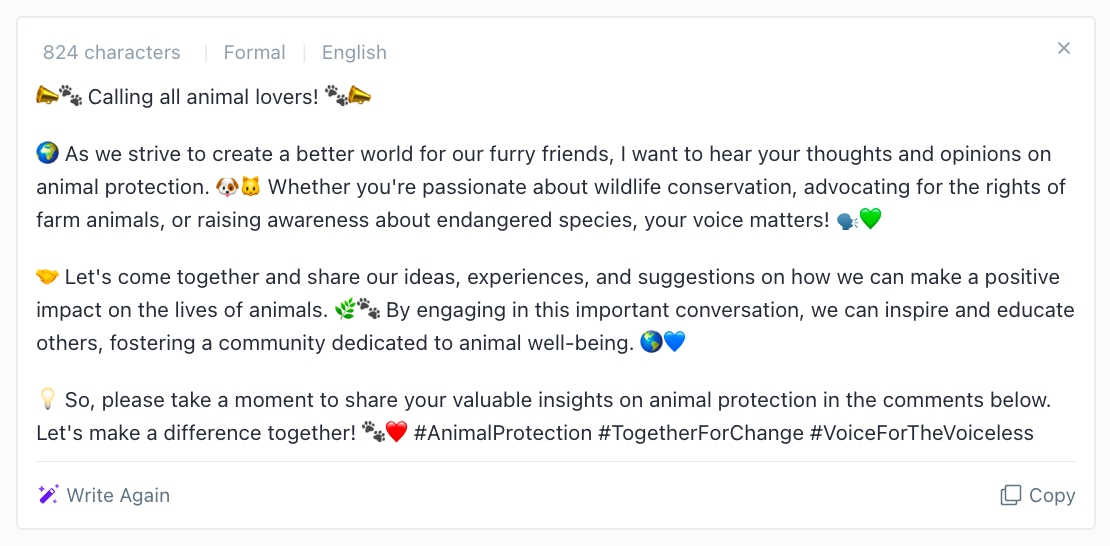Close the generated text card

click(x=1063, y=48)
